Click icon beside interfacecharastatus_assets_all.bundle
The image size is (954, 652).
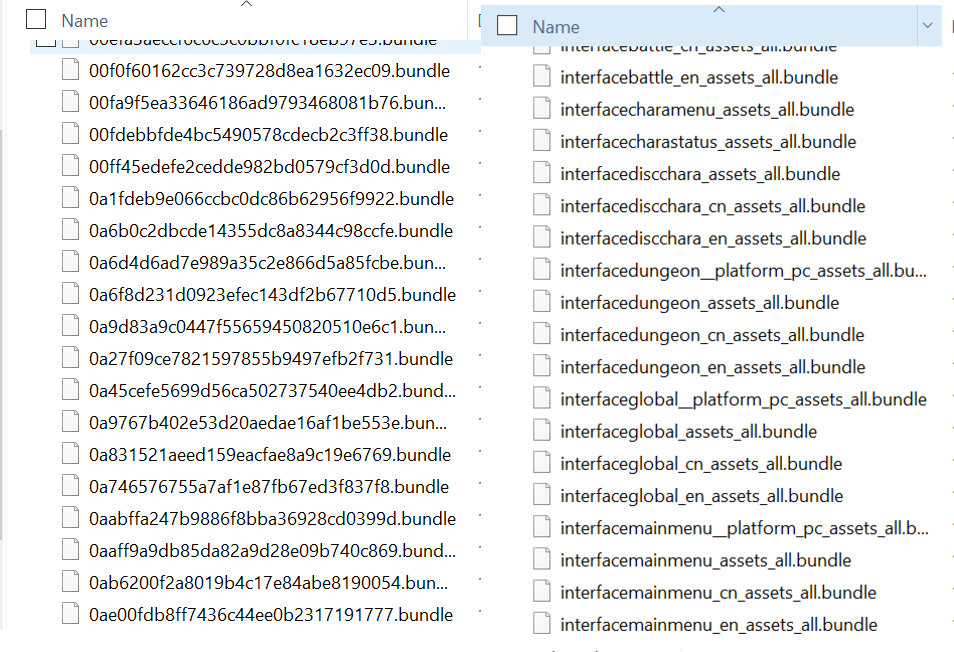pos(542,142)
